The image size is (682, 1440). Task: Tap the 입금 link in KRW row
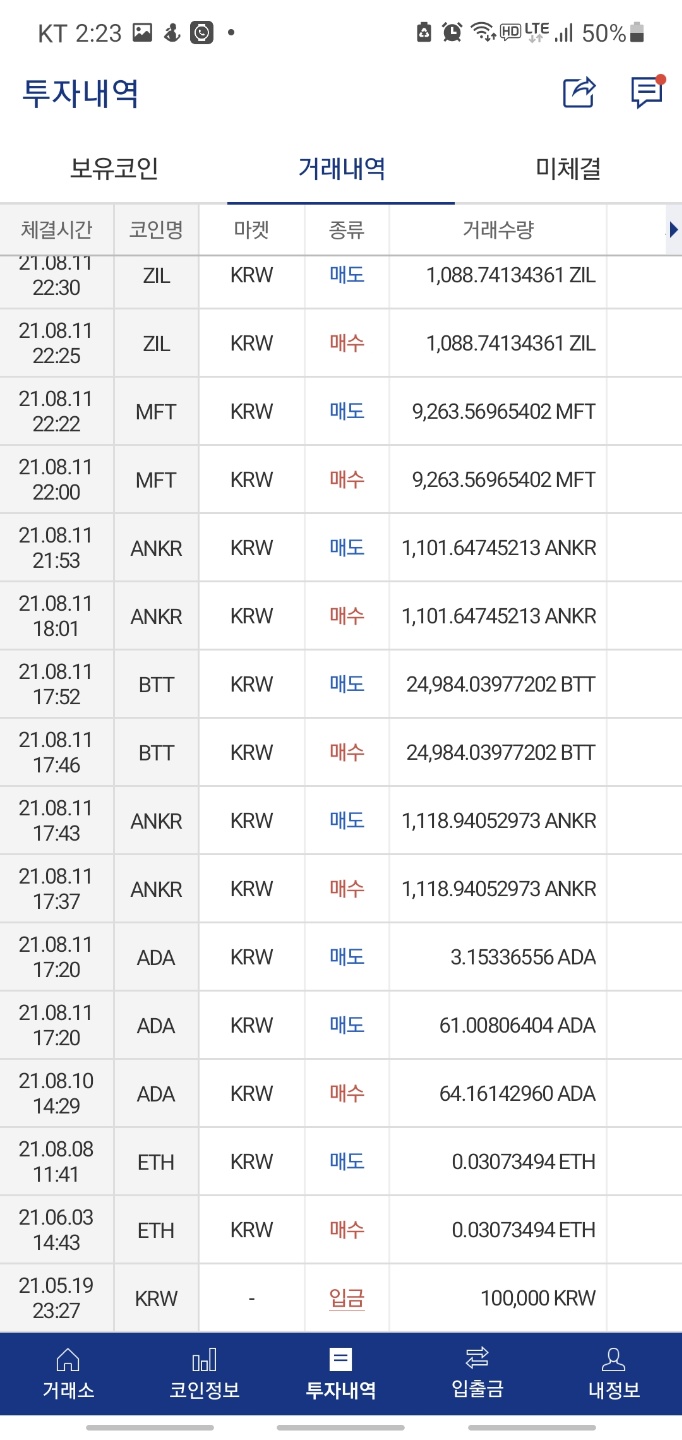click(x=347, y=1298)
